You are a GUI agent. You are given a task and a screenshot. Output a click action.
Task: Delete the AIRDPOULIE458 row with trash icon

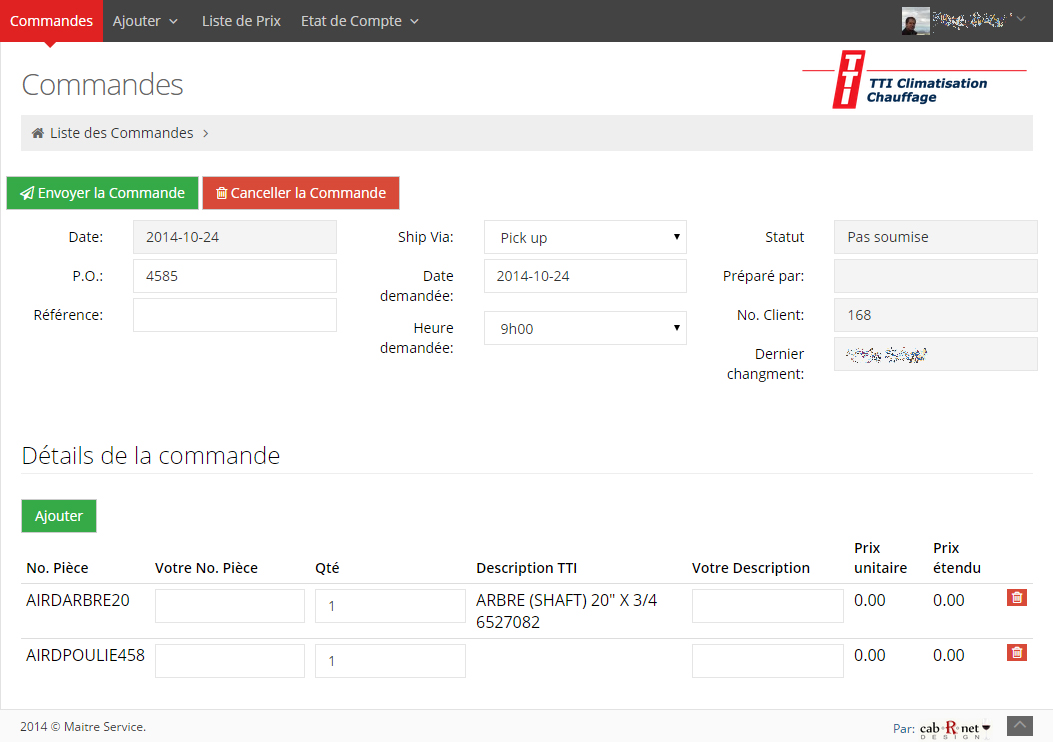(x=1016, y=653)
